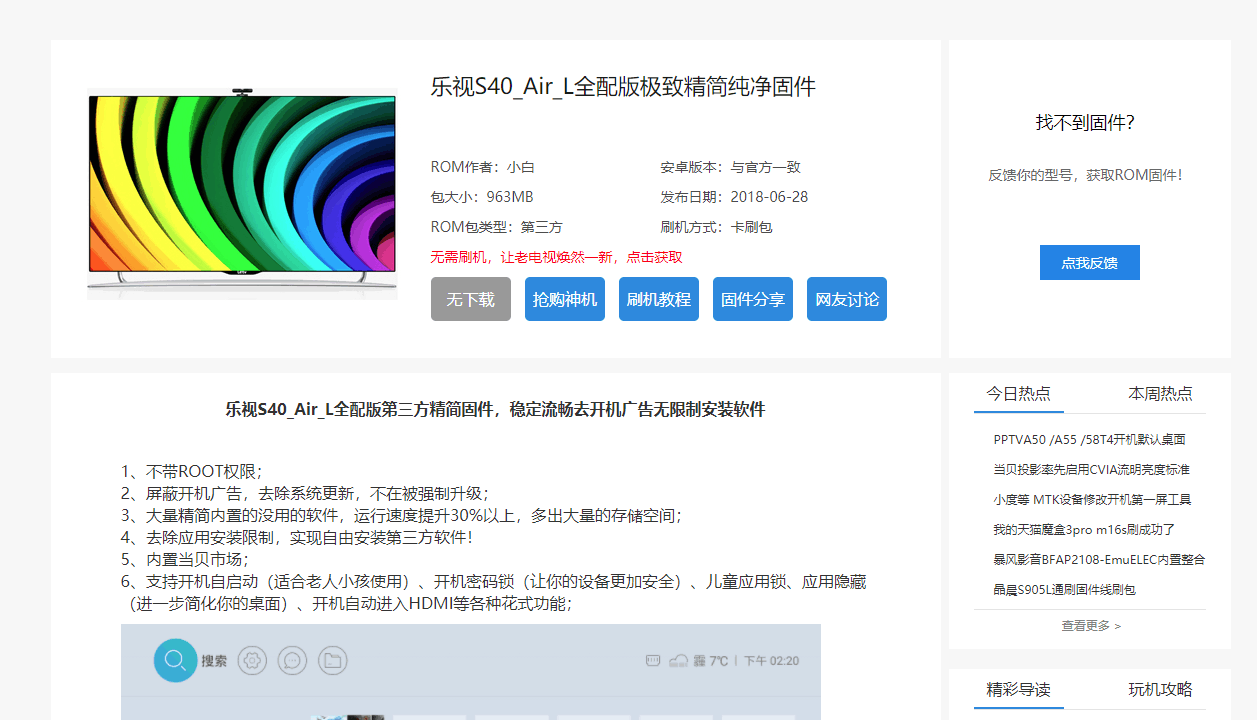Click the folder icon in screenshot
Image resolution: width=1257 pixels, height=720 pixels.
click(x=333, y=660)
